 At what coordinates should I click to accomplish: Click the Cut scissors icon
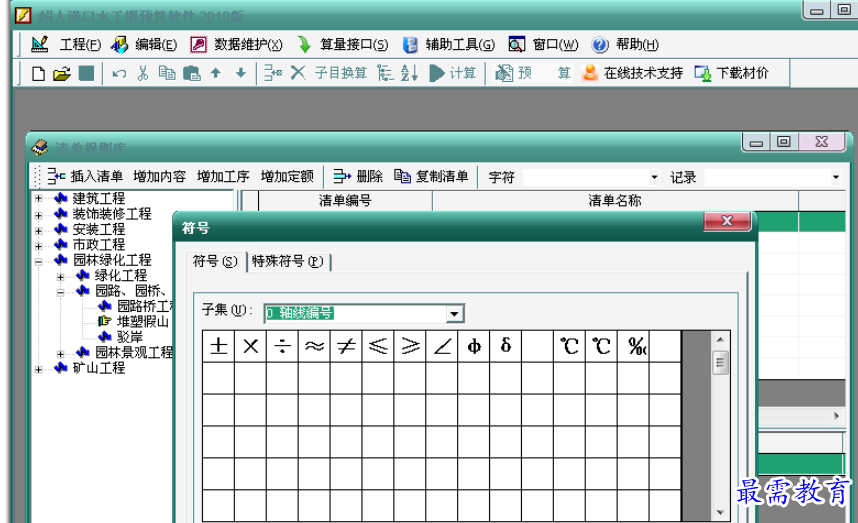[x=143, y=73]
